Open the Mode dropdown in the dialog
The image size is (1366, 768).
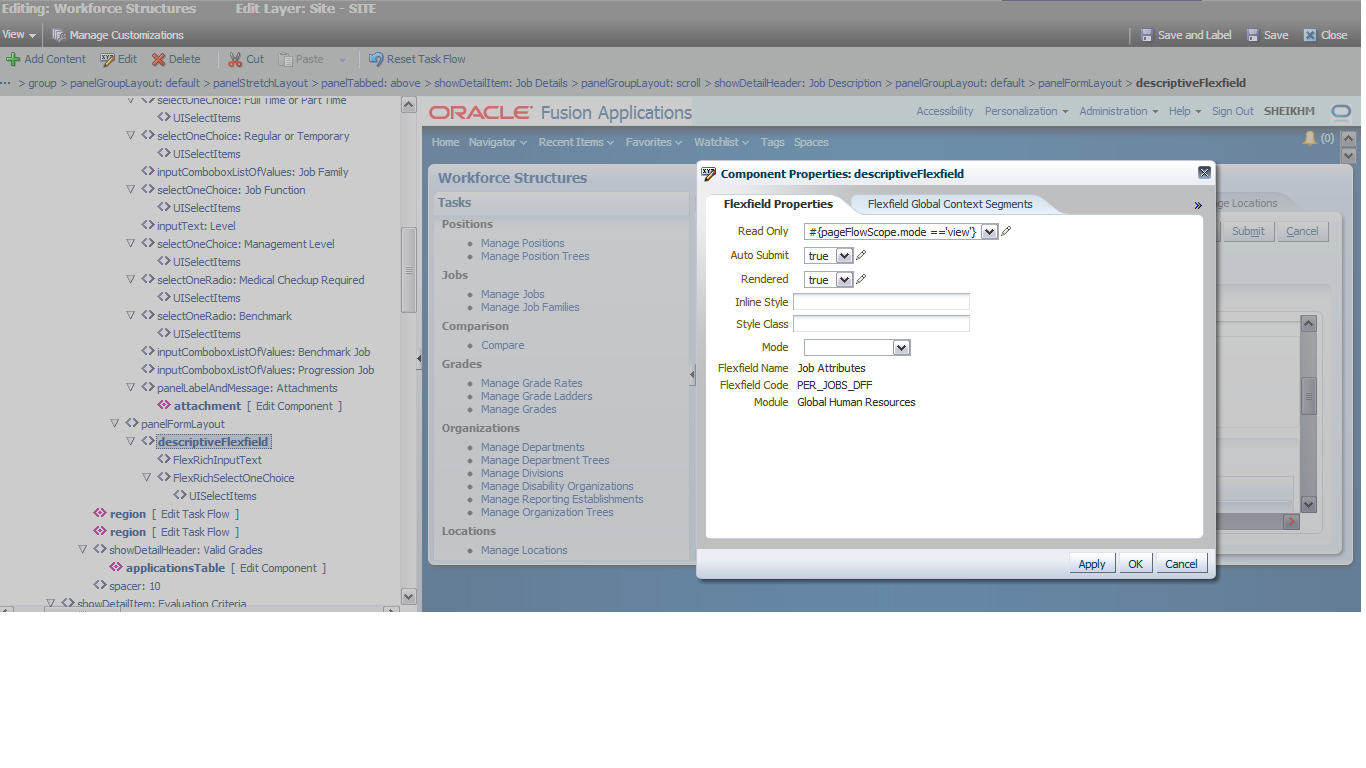tap(899, 347)
